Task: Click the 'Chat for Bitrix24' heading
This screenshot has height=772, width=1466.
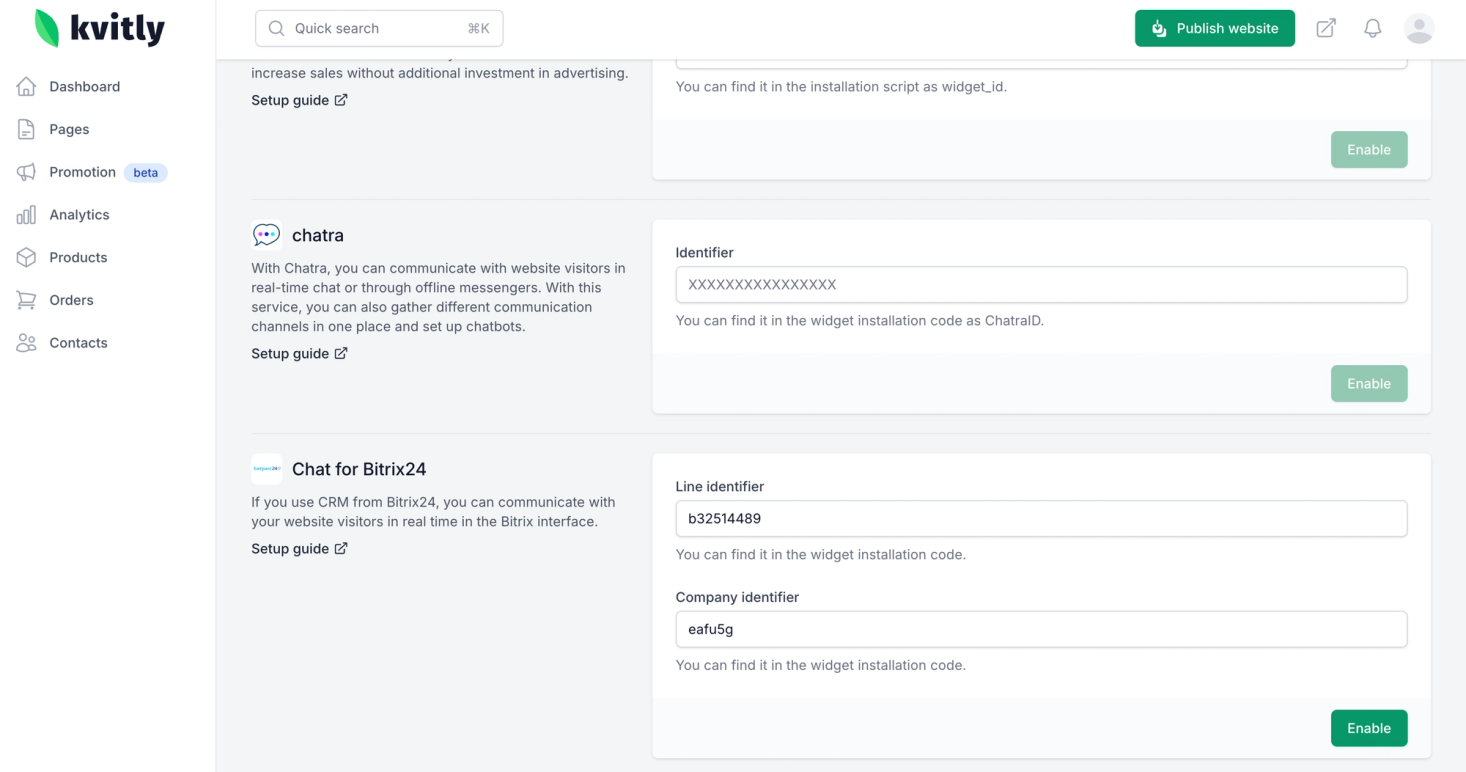Action: coord(359,469)
